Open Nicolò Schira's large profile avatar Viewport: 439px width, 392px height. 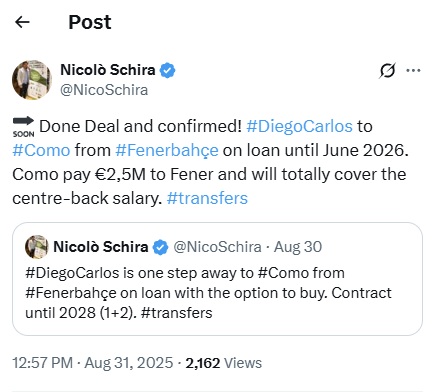(32, 80)
